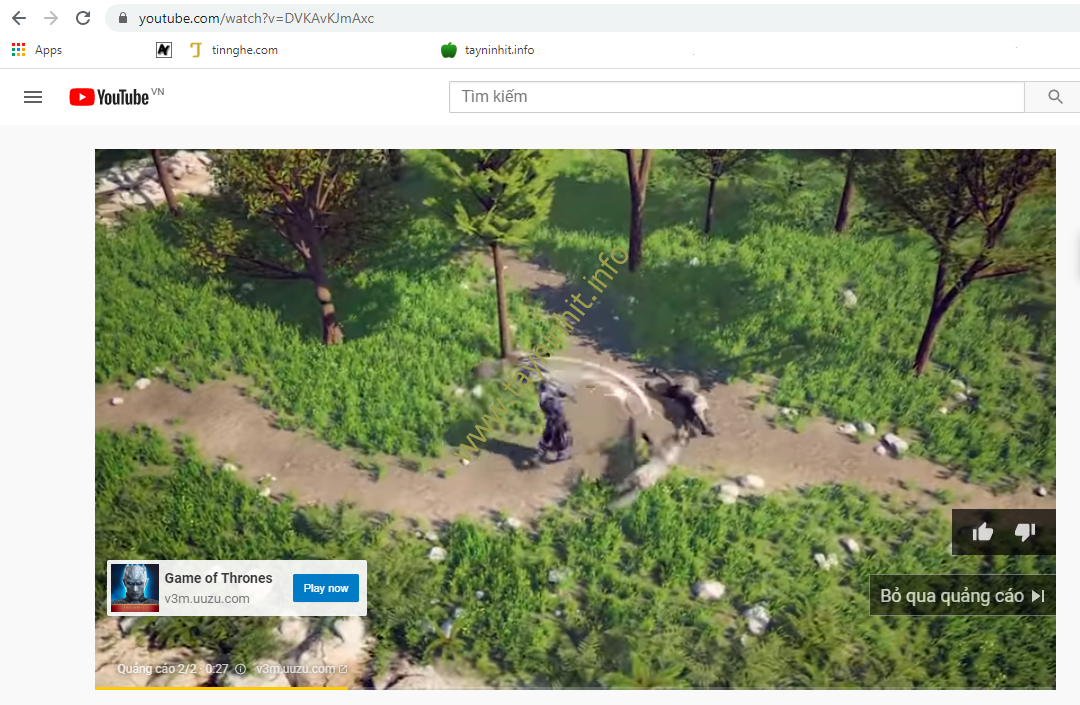Click the address bar URL
The height and width of the screenshot is (705, 1080).
coord(256,18)
